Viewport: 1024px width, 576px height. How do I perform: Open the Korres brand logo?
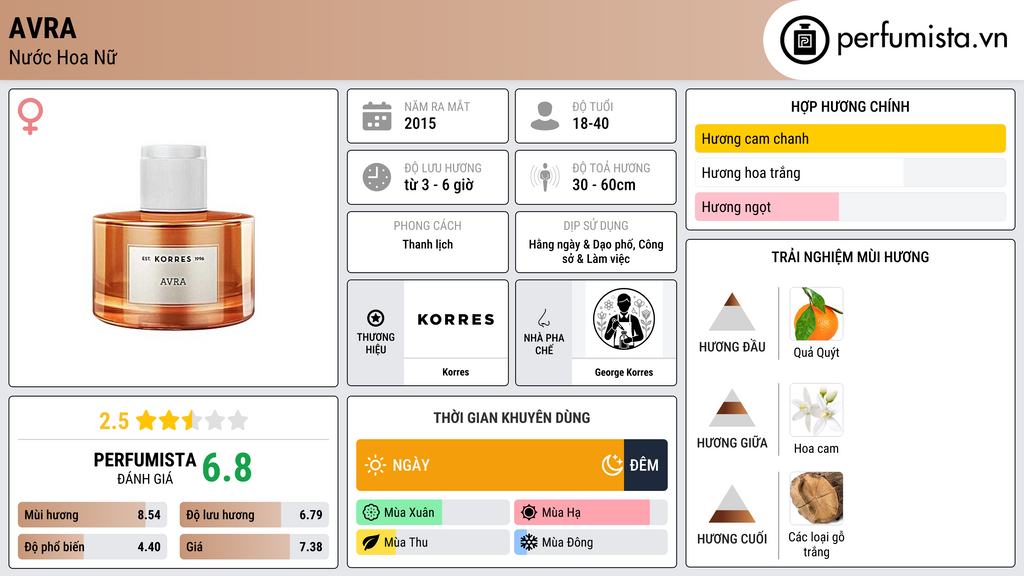456,319
